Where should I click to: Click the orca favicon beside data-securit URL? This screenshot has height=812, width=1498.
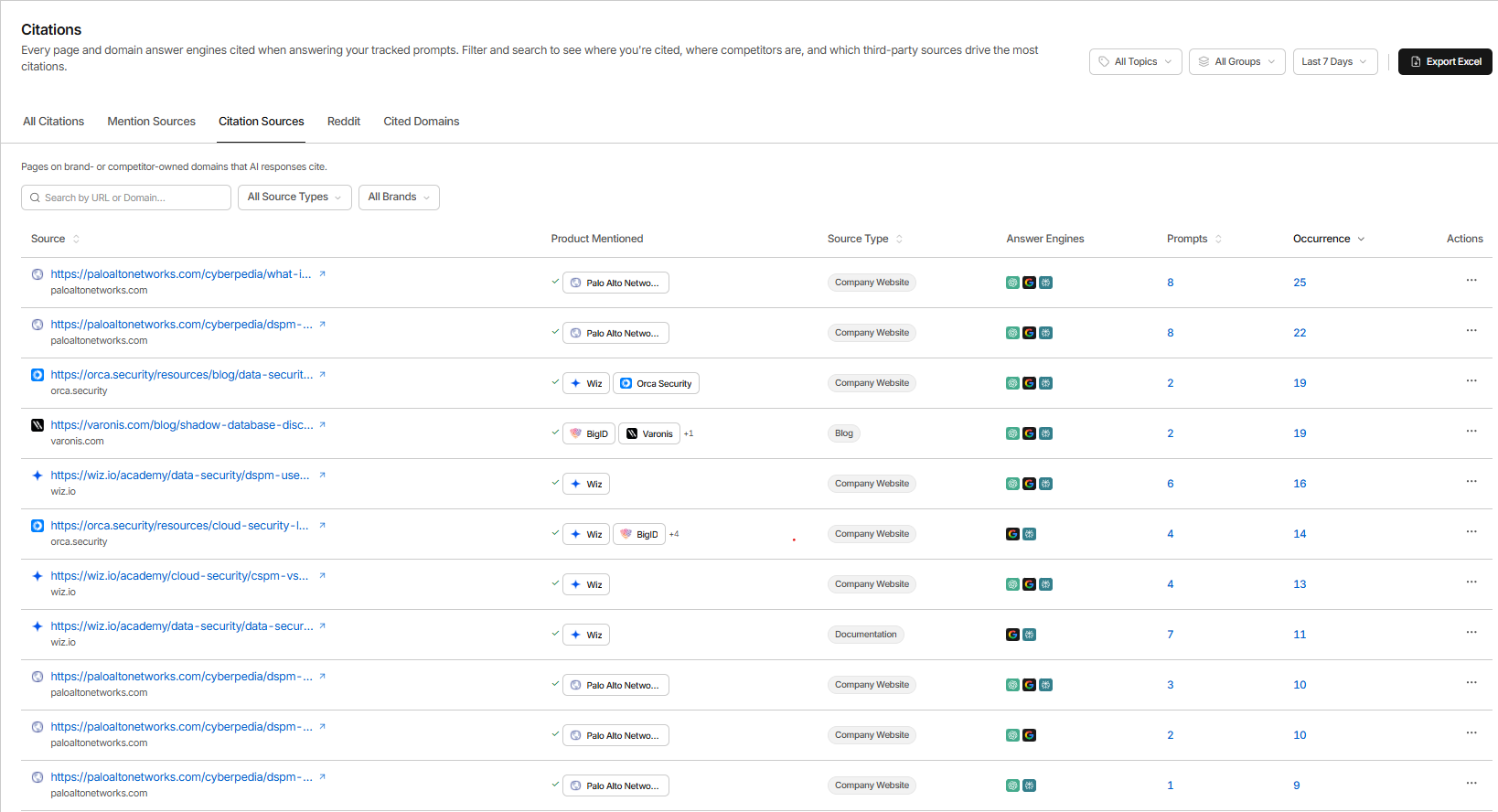coord(37,375)
